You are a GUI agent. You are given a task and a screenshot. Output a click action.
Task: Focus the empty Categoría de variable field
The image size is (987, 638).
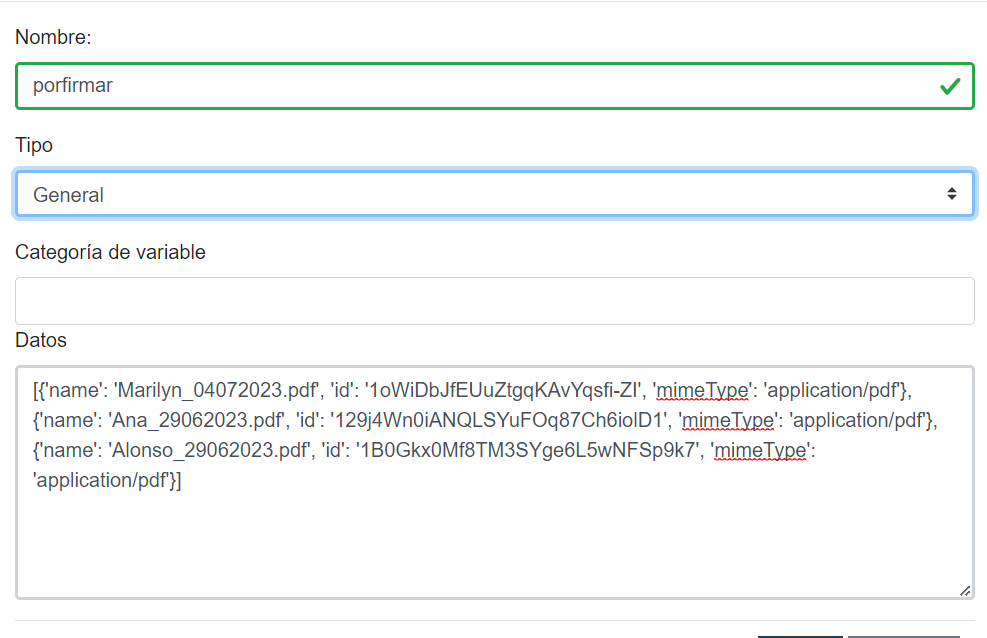494,301
